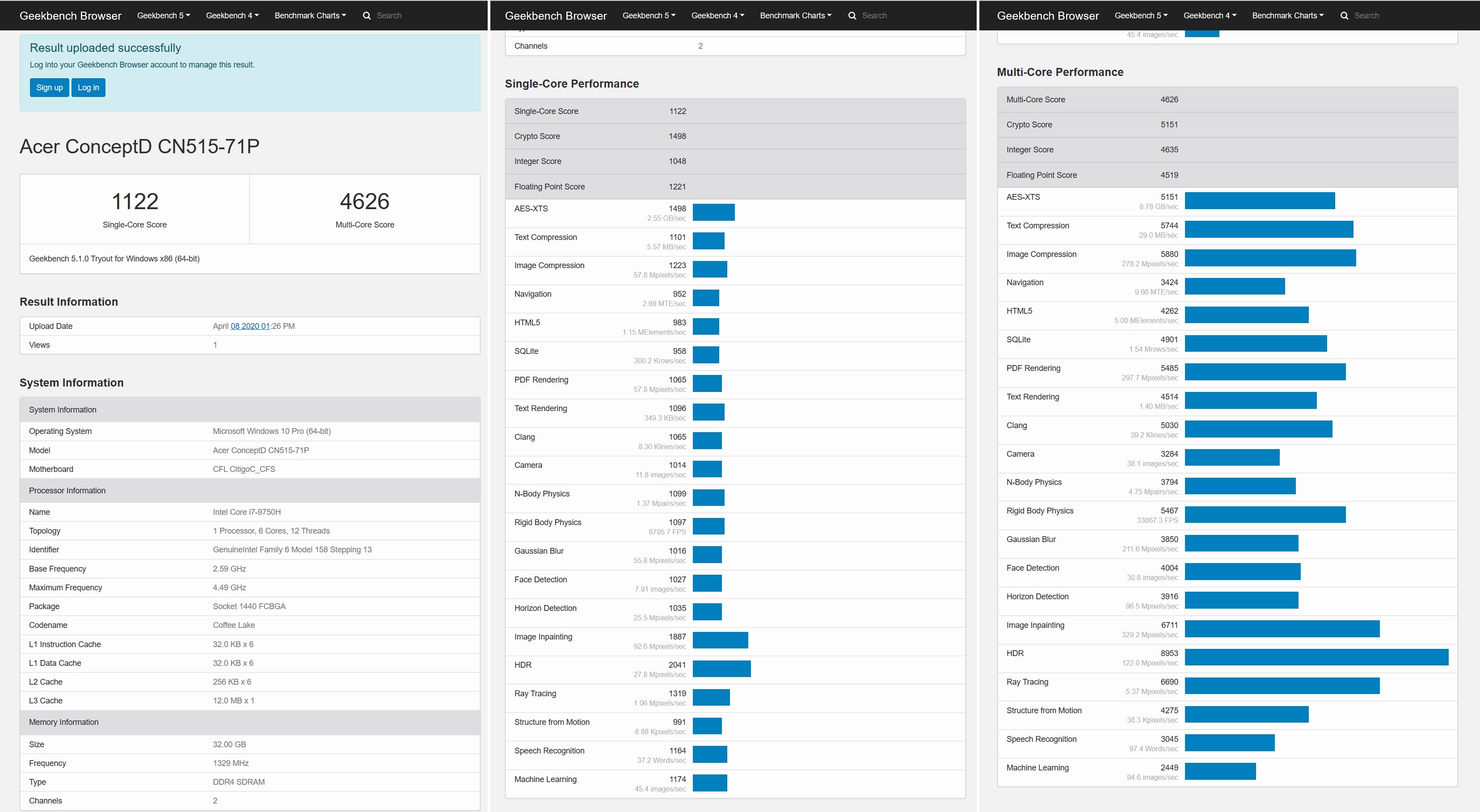
Task: Open Geekbench 4 dropdown in middle panel
Action: click(x=717, y=16)
